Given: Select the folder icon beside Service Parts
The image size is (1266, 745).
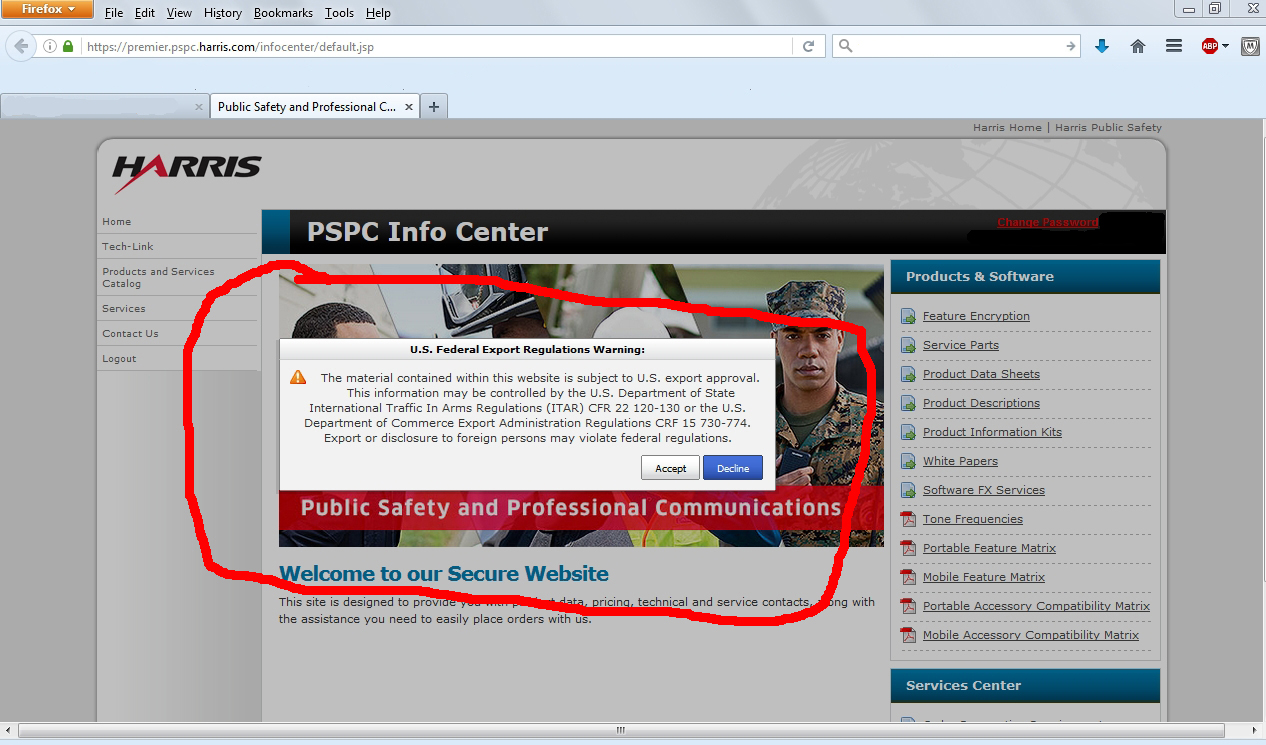Looking at the screenshot, I should point(908,345).
